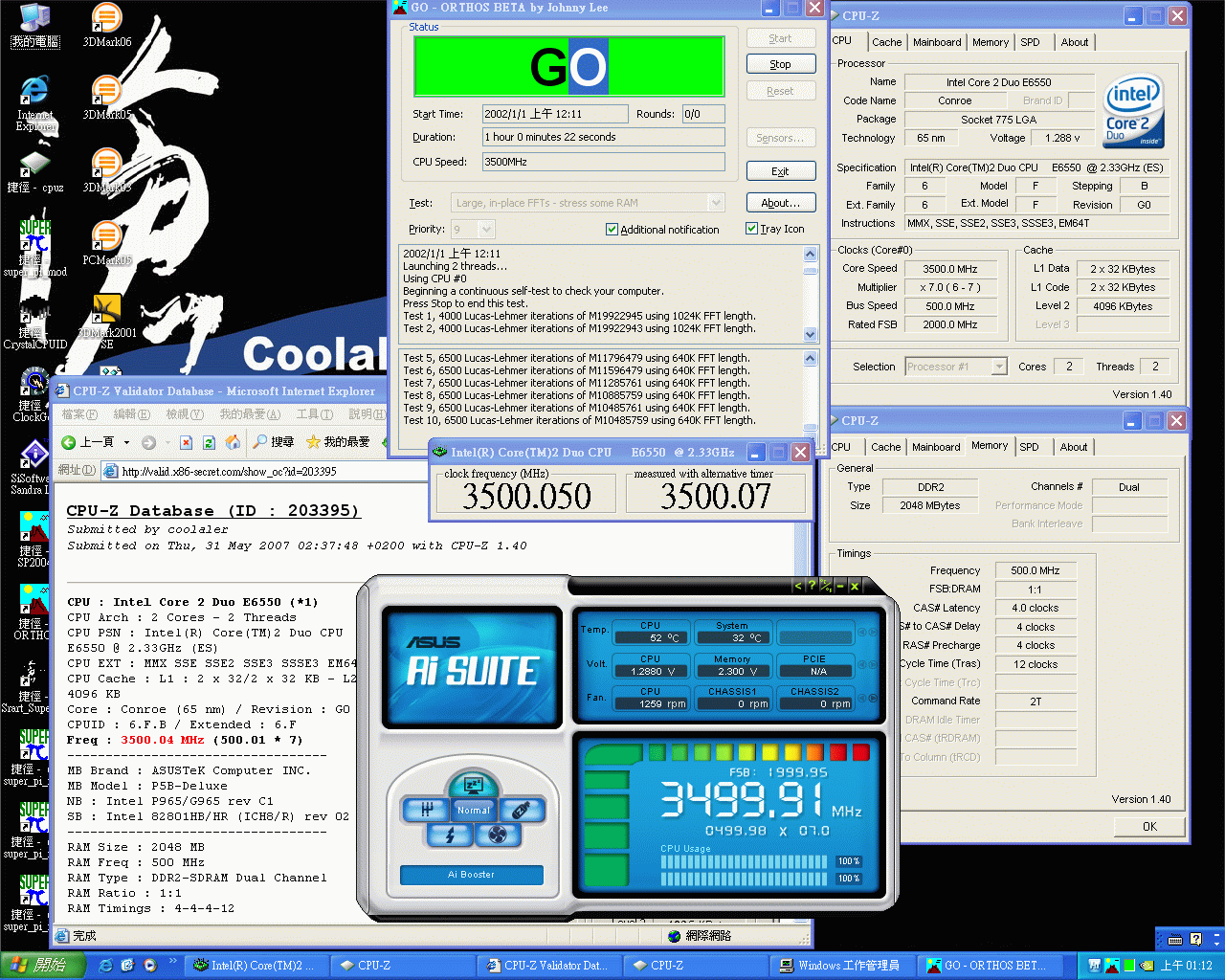Click the IE Back arrow button
This screenshot has height=980, width=1225.
click(x=69, y=442)
